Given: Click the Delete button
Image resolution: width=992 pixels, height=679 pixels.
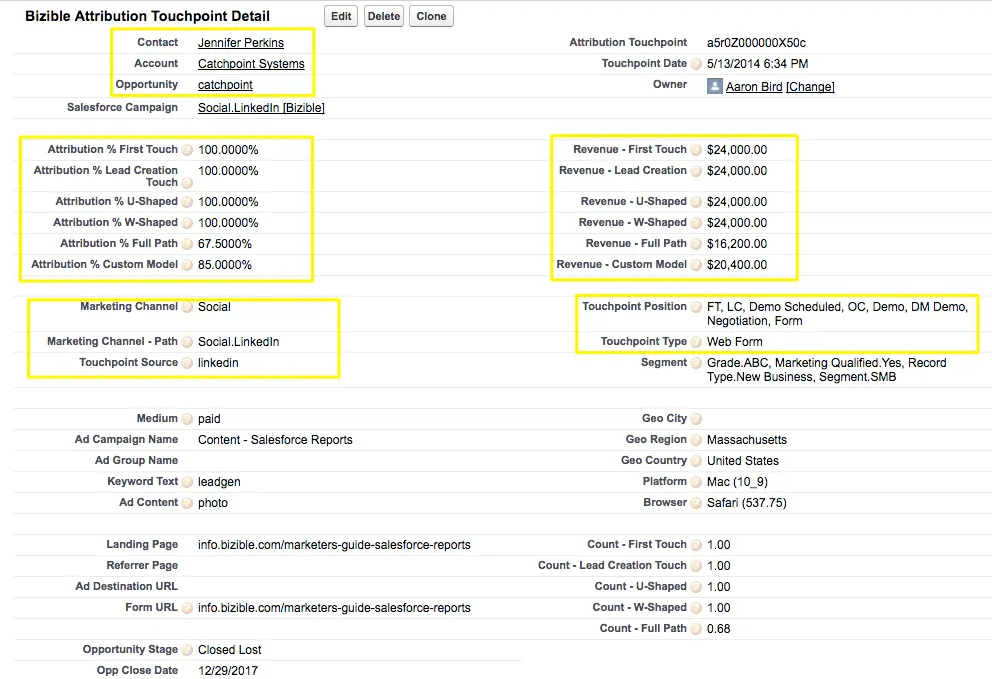Looking at the screenshot, I should tap(384, 16).
